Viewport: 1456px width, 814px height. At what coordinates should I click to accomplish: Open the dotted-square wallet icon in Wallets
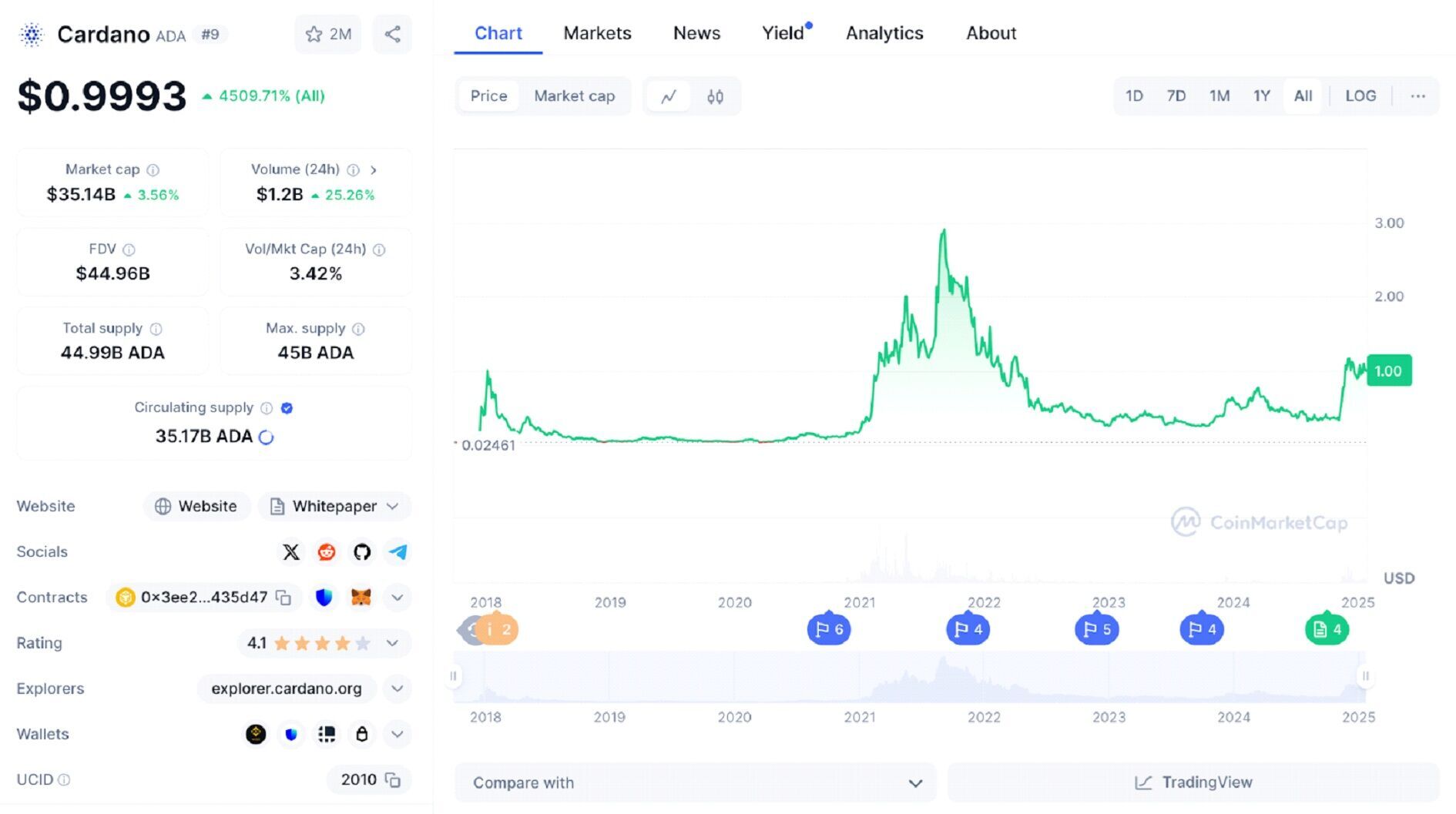[x=327, y=734]
